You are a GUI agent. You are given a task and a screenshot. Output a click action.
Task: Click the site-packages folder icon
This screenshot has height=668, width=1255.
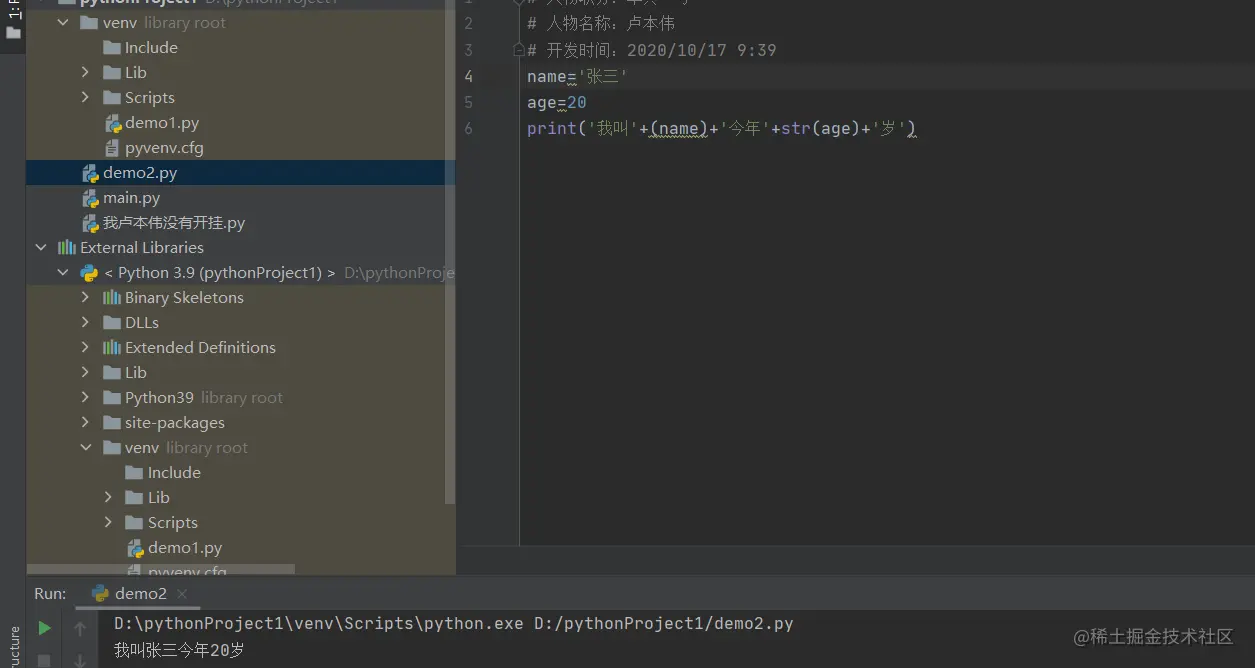pyautogui.click(x=112, y=422)
